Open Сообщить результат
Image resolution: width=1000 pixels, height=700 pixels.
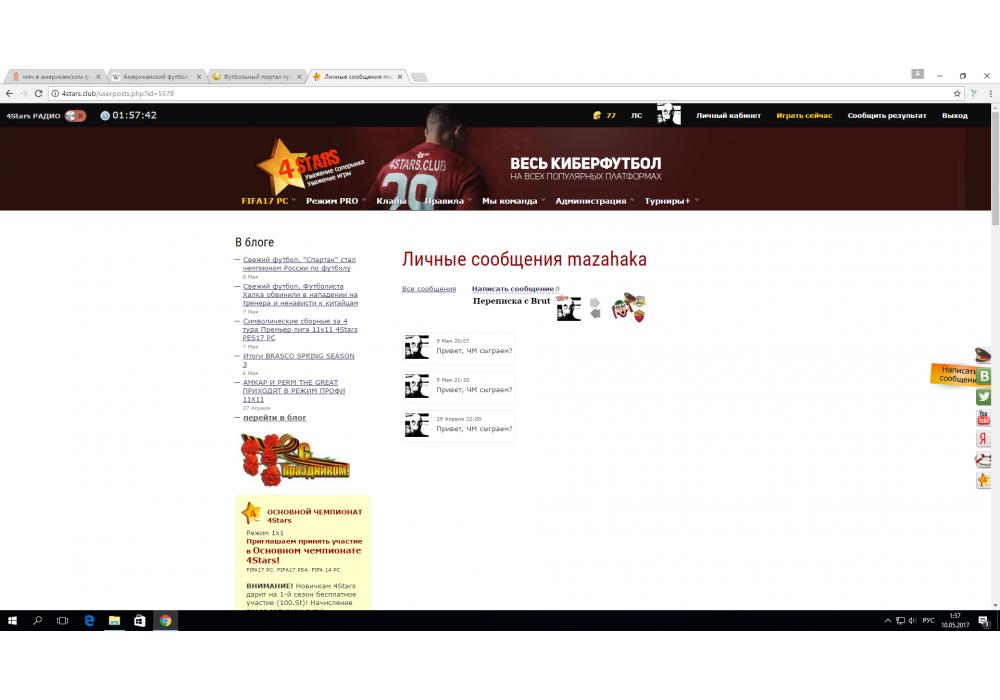(886, 115)
